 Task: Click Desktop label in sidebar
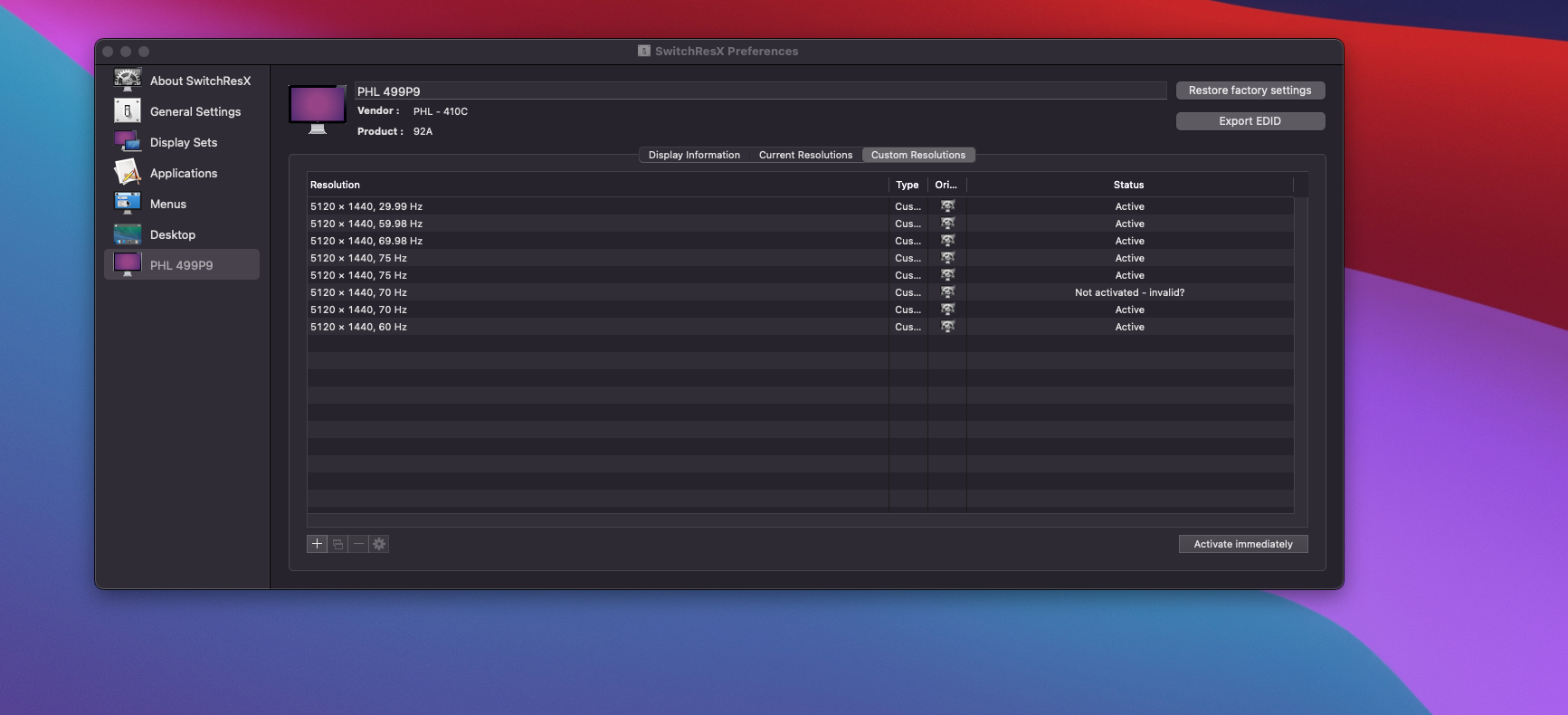[173, 234]
